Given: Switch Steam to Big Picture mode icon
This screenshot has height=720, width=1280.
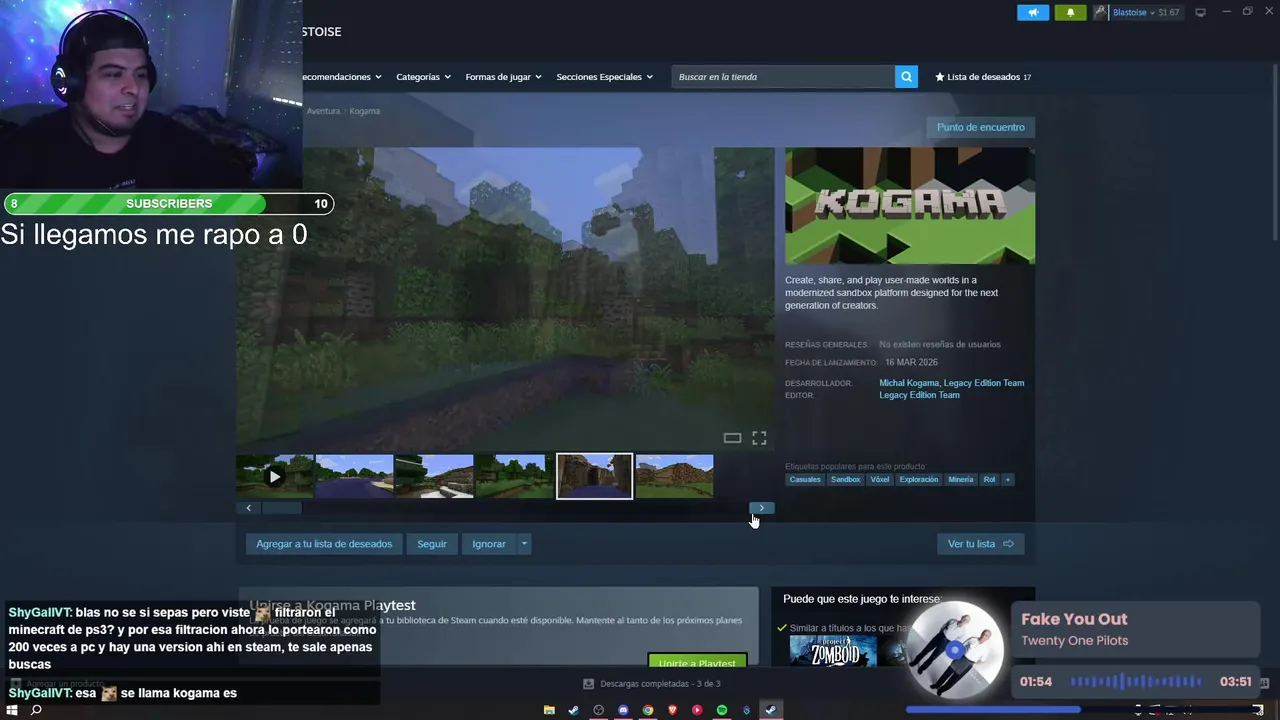Looking at the screenshot, I should tap(1200, 13).
